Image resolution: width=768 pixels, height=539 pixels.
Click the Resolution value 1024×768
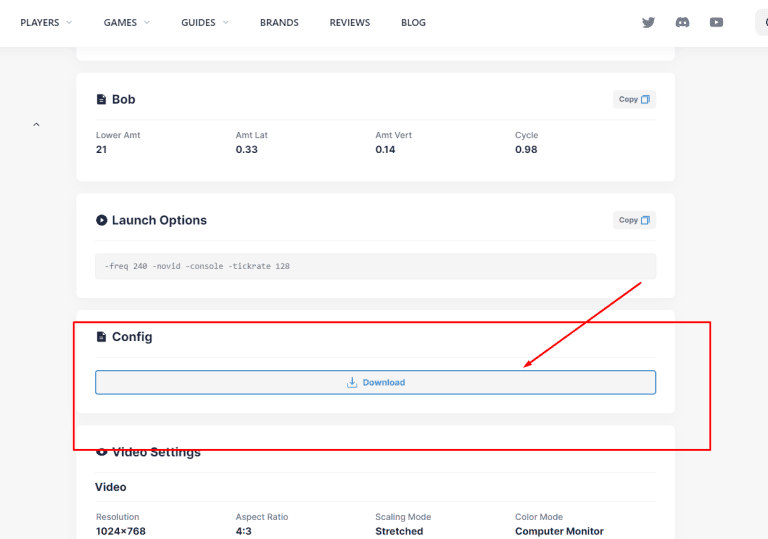[120, 531]
